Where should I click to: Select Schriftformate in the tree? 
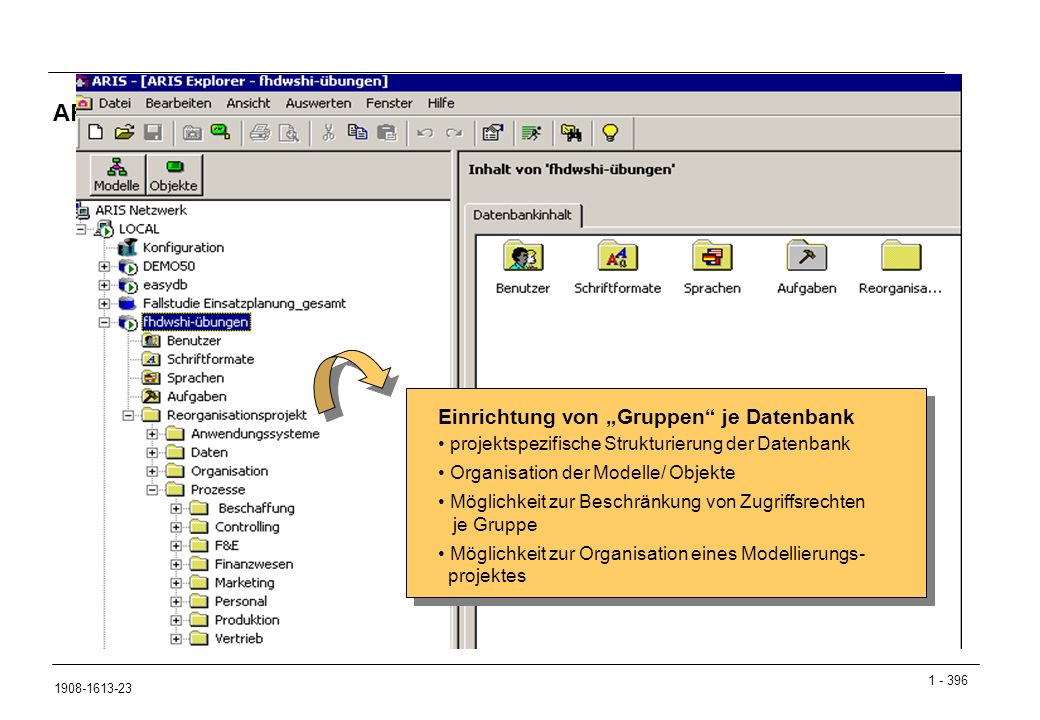point(210,359)
